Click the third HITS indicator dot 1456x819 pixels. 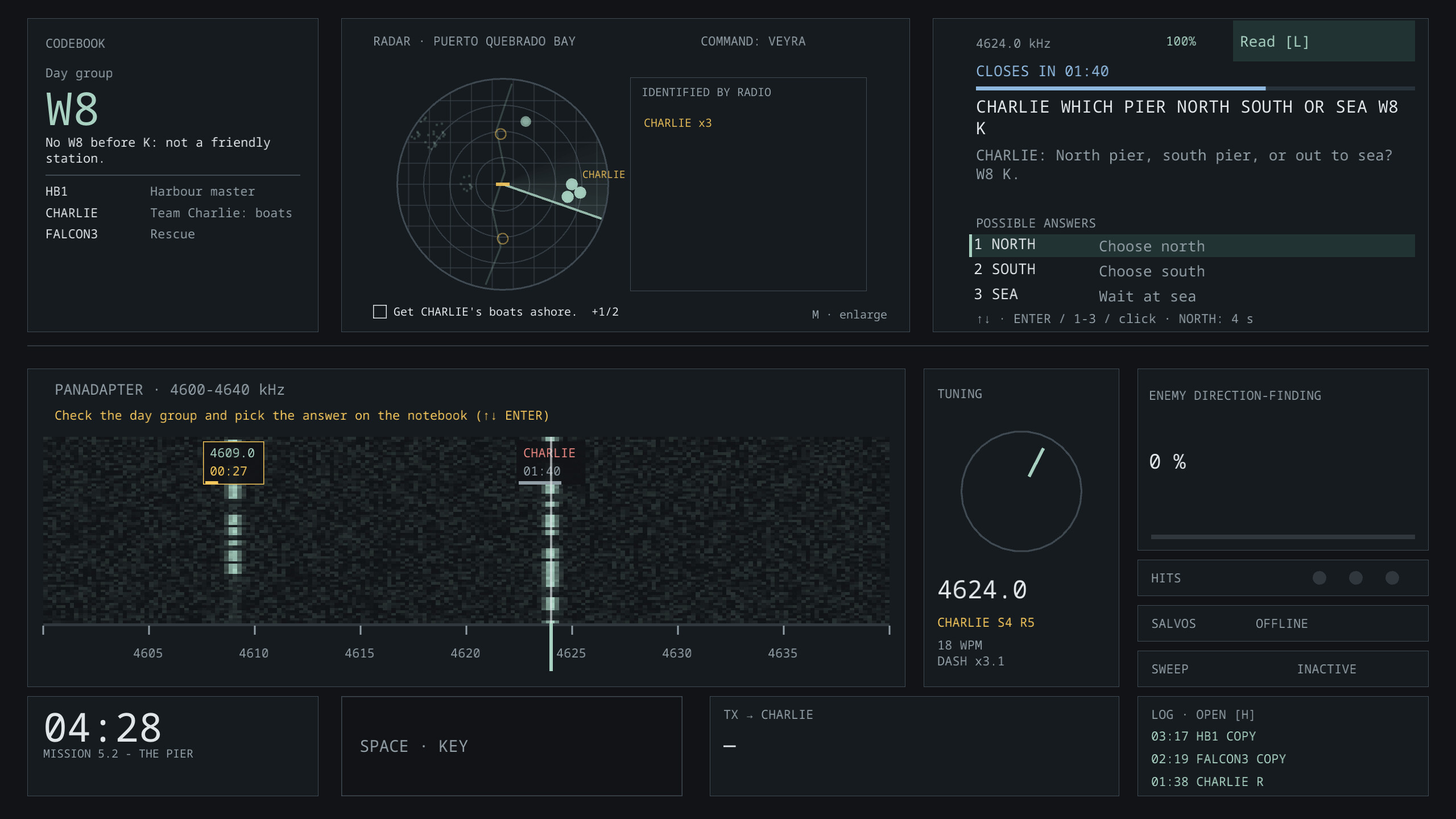pos(1392,578)
